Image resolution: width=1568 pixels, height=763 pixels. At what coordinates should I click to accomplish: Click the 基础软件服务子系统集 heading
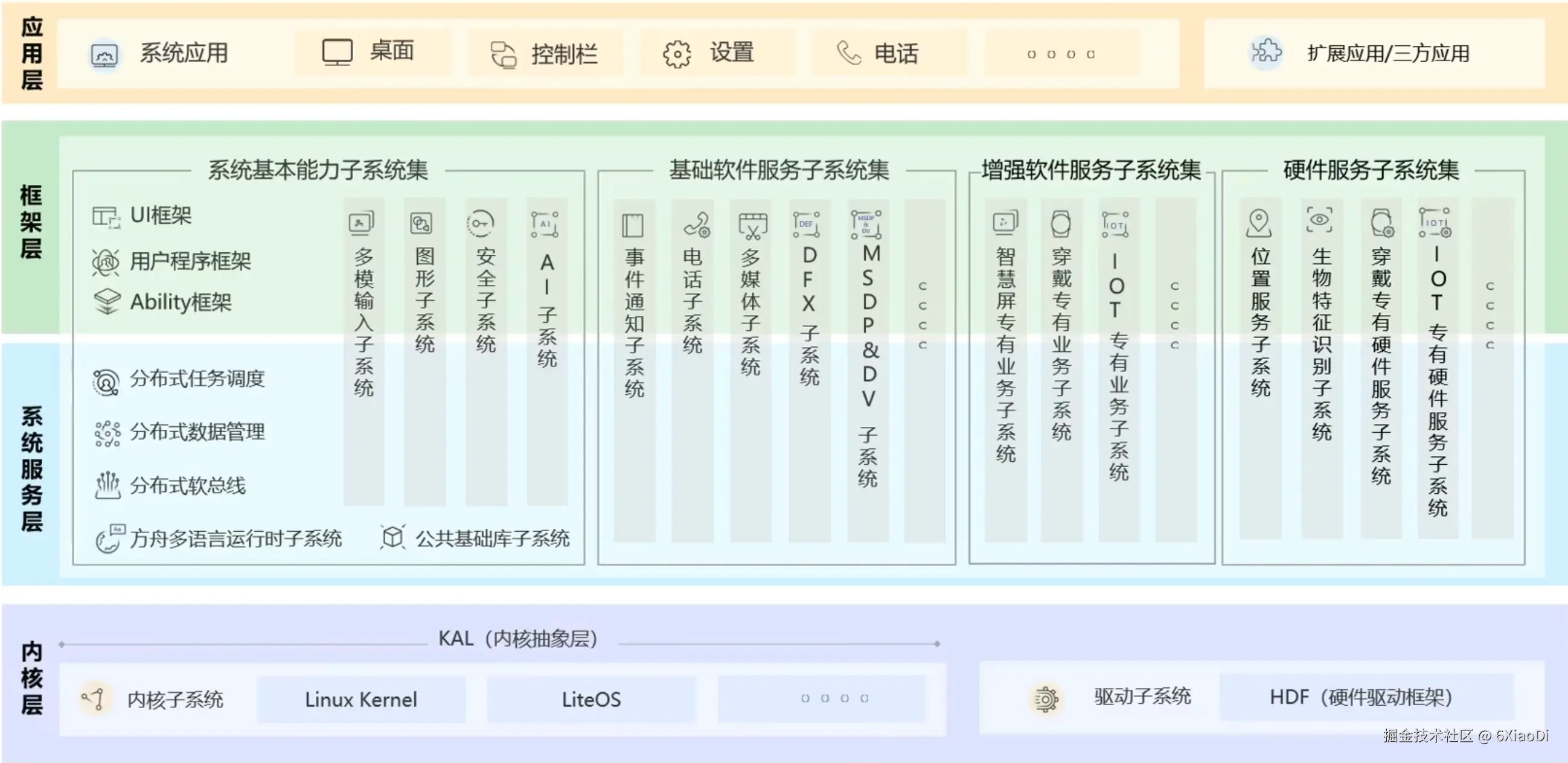(x=779, y=170)
